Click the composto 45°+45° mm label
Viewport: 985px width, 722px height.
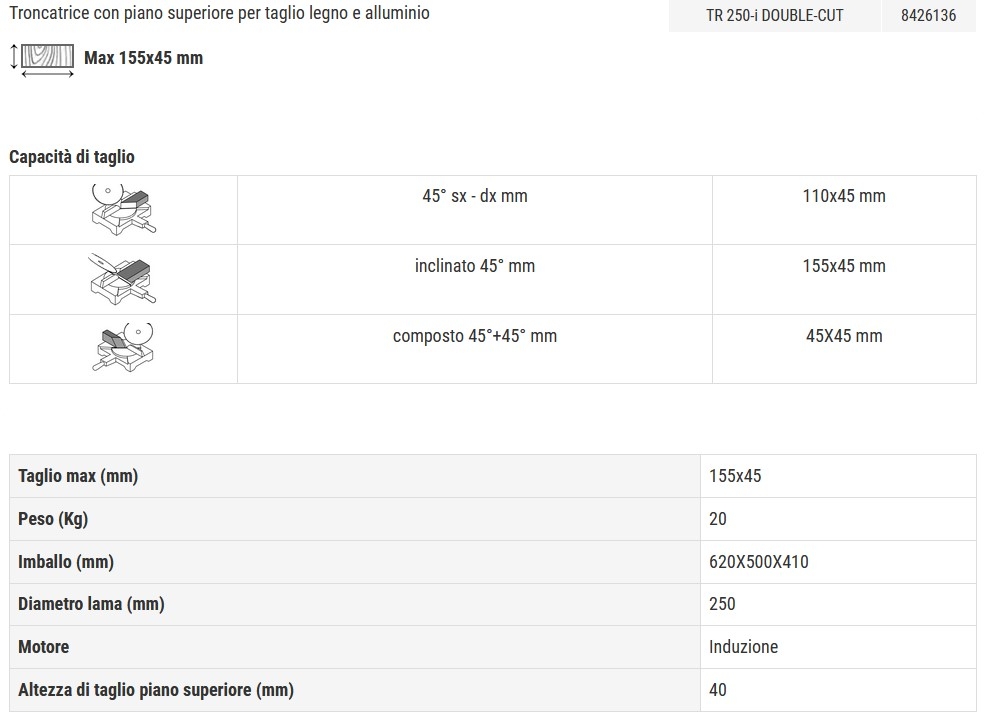pyautogui.click(x=475, y=336)
